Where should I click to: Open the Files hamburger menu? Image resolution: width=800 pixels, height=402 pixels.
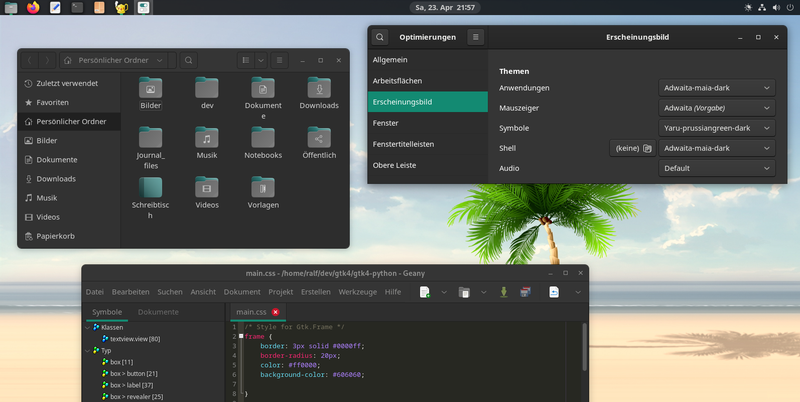pos(280,60)
